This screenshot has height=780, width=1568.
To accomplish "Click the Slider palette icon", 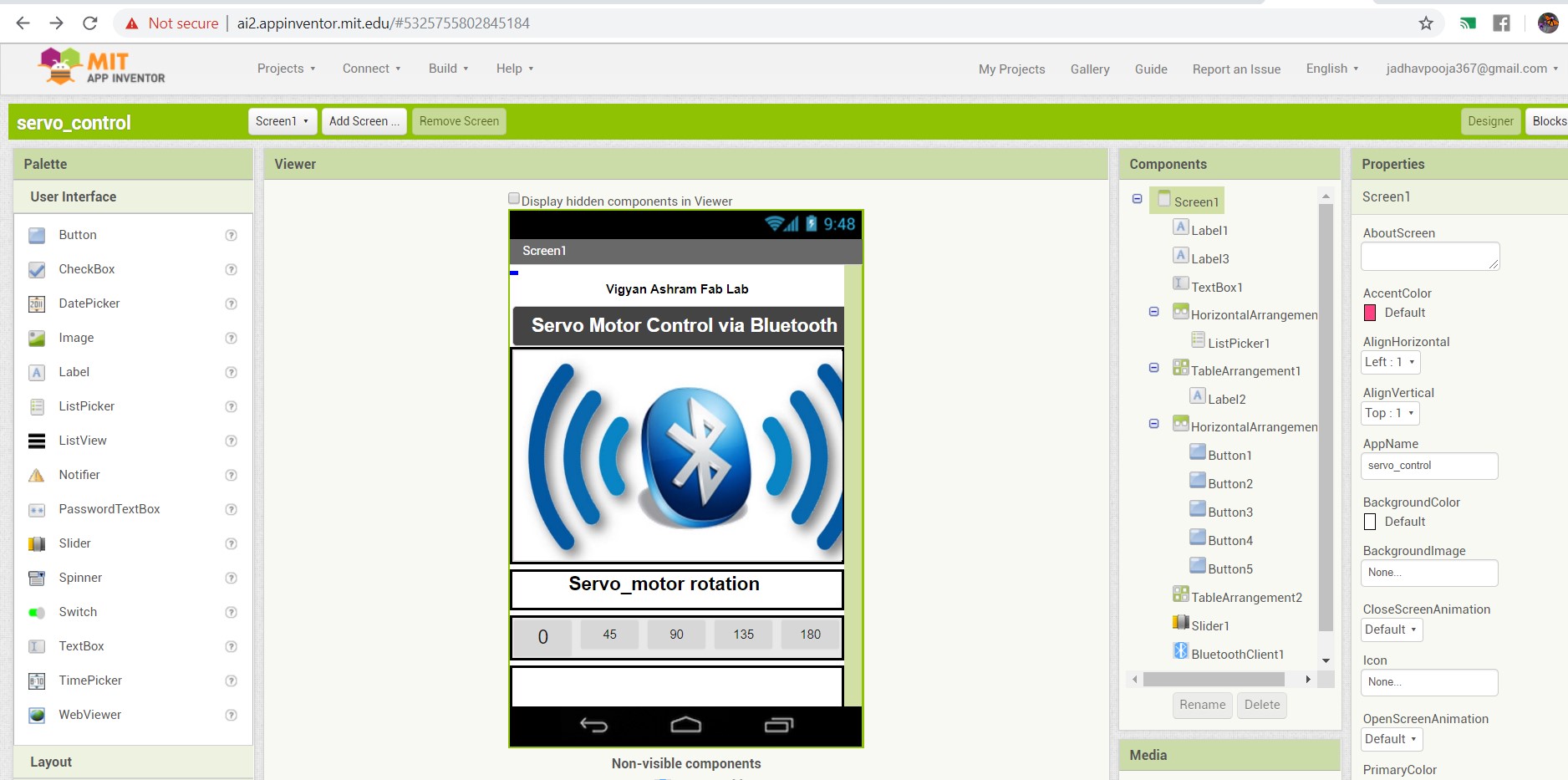I will [x=37, y=544].
